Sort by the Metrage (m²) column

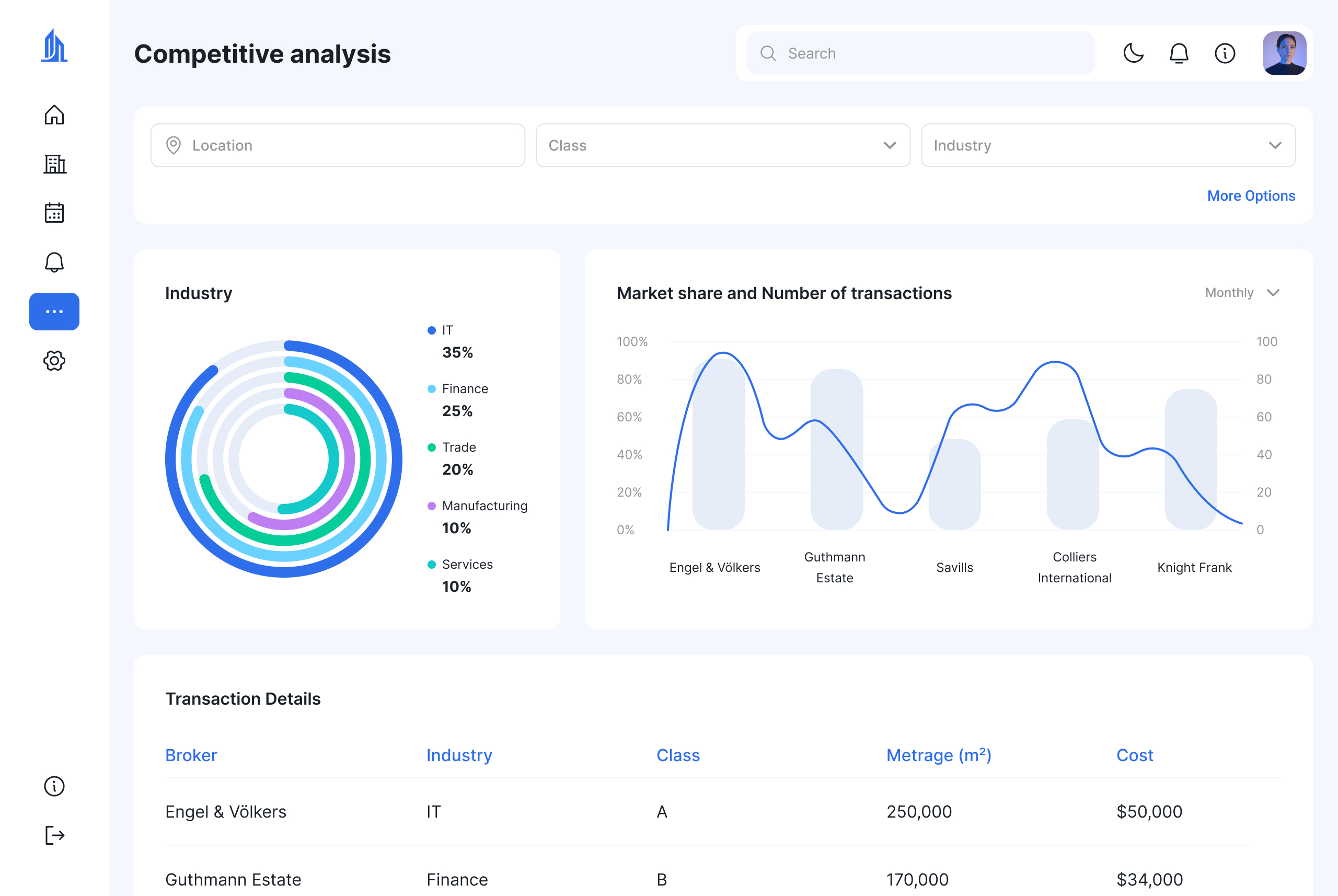[x=939, y=755]
